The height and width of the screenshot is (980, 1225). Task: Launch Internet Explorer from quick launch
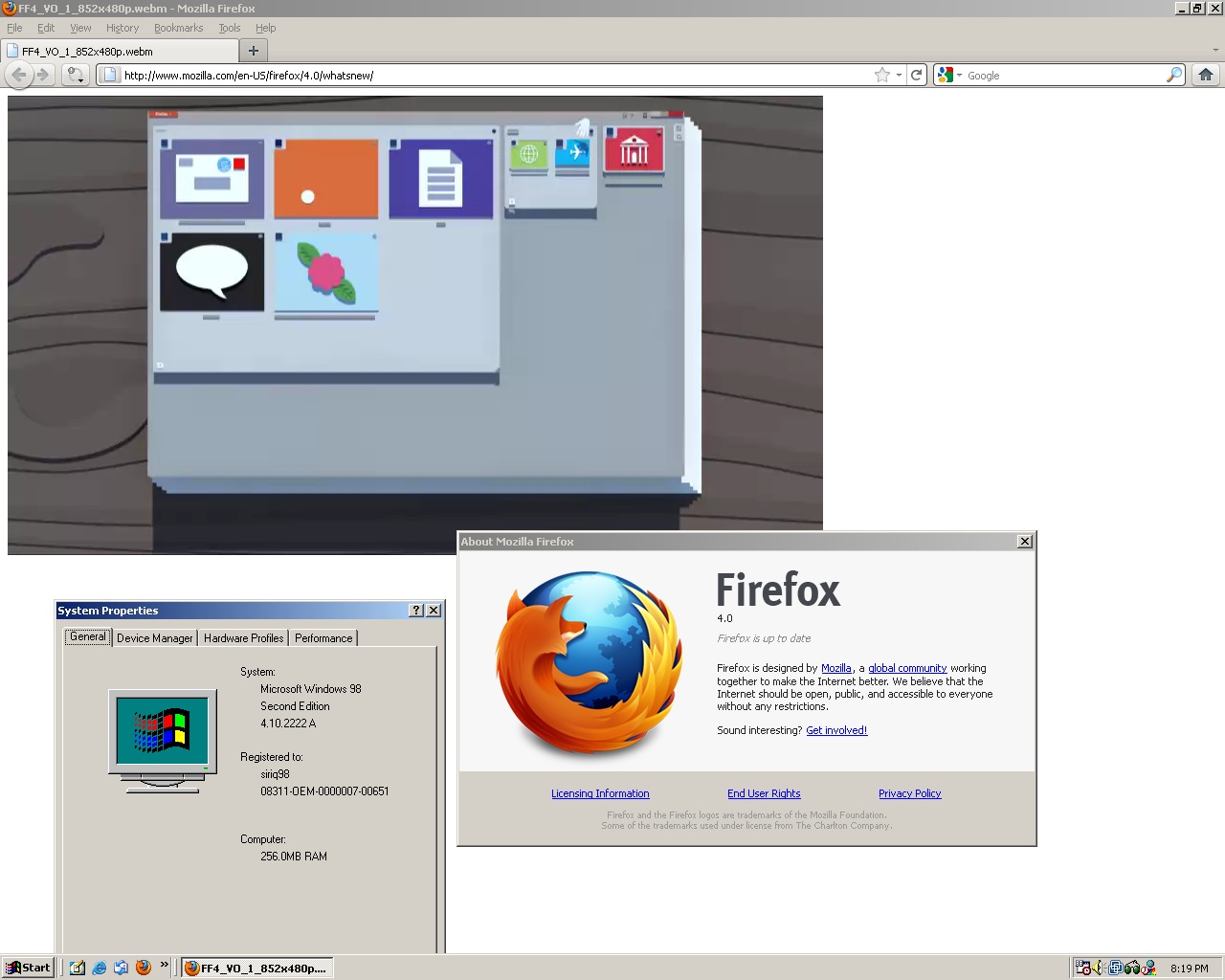click(100, 968)
